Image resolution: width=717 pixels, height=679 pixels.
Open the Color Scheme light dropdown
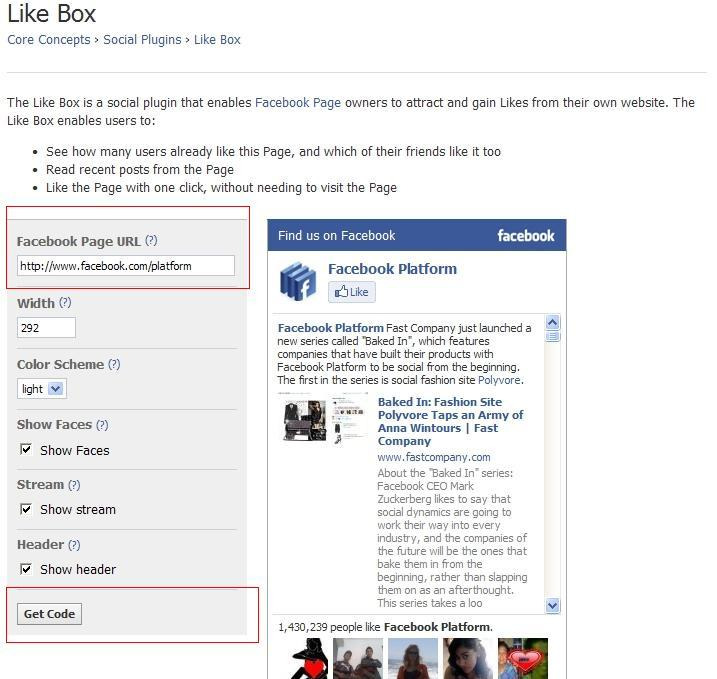pos(42,389)
